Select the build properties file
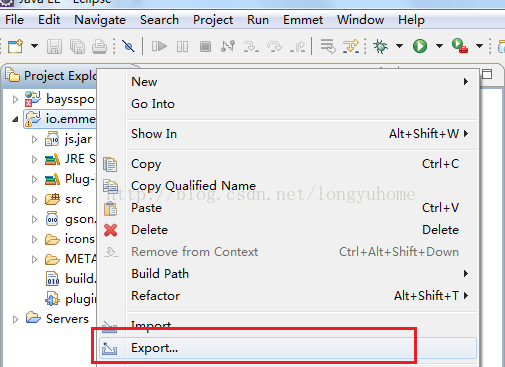The height and width of the screenshot is (367, 505). 70,279
